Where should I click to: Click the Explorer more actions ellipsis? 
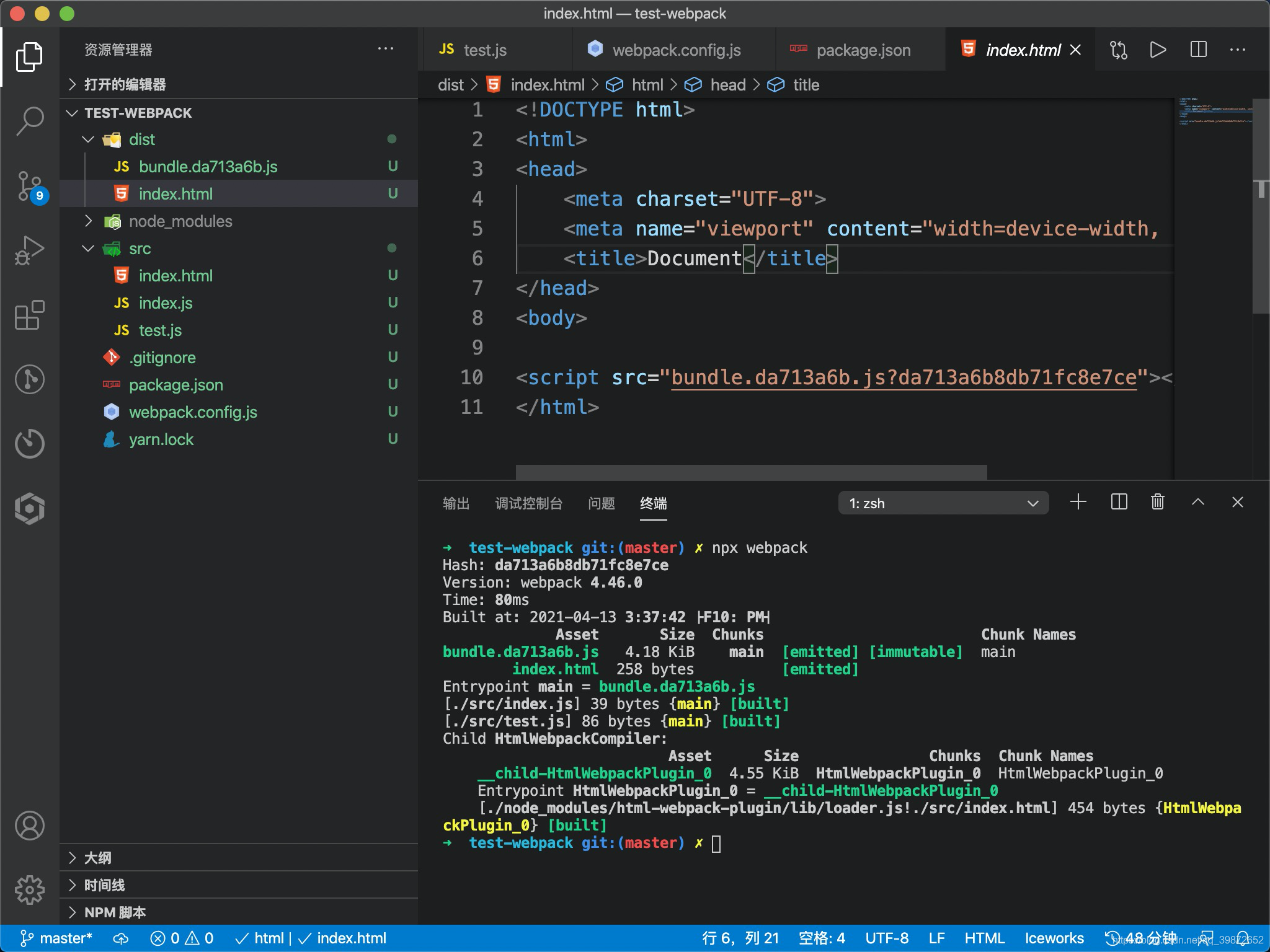[386, 49]
